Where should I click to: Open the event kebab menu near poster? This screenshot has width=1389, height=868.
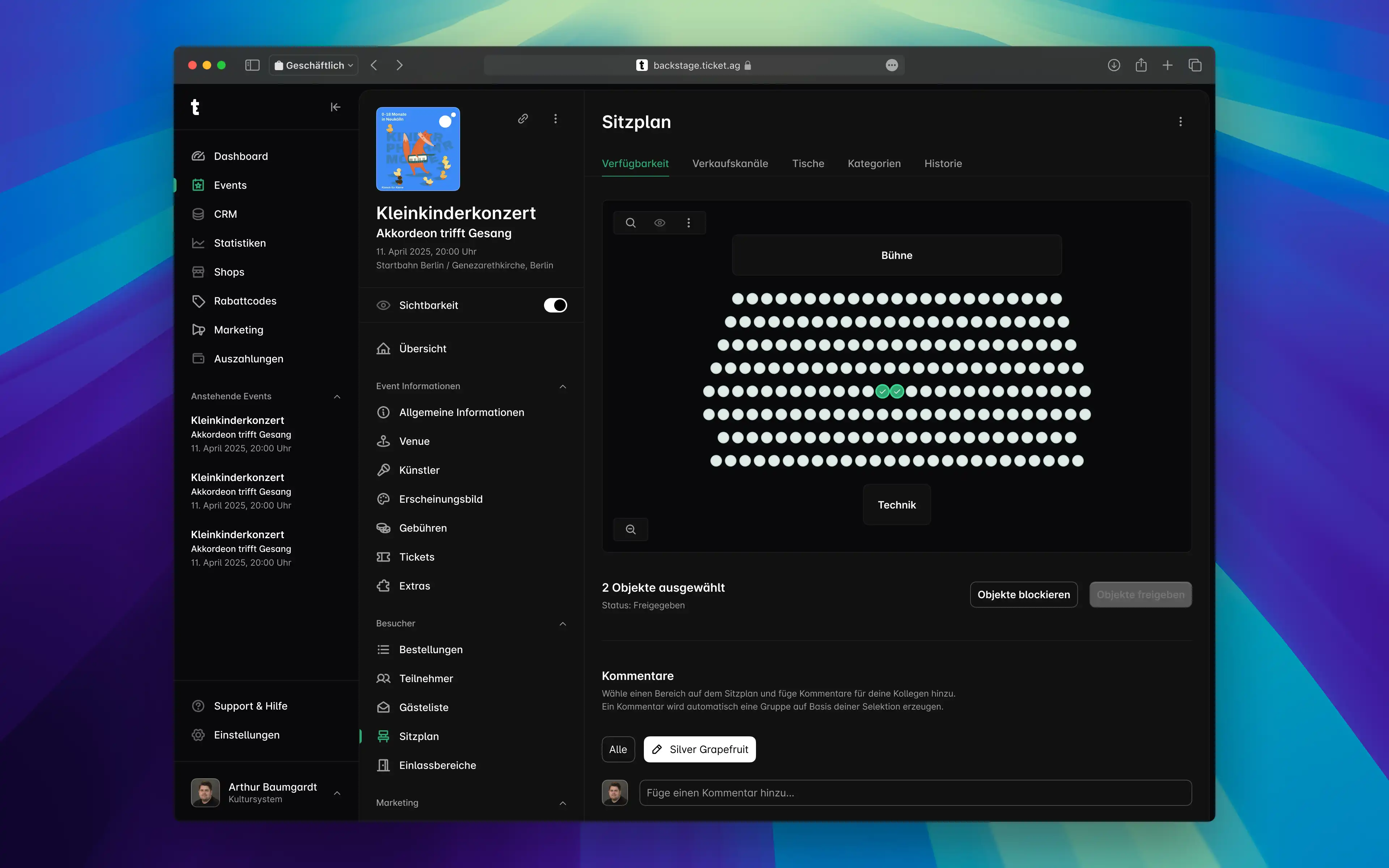pyautogui.click(x=555, y=119)
